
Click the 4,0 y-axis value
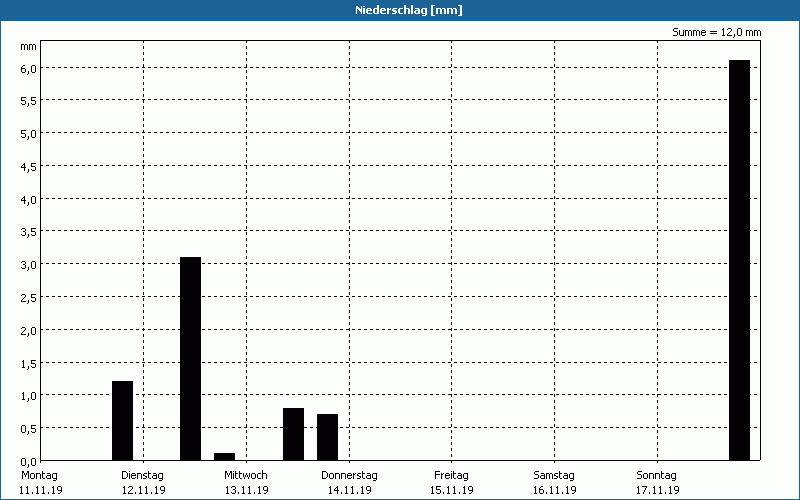point(29,200)
